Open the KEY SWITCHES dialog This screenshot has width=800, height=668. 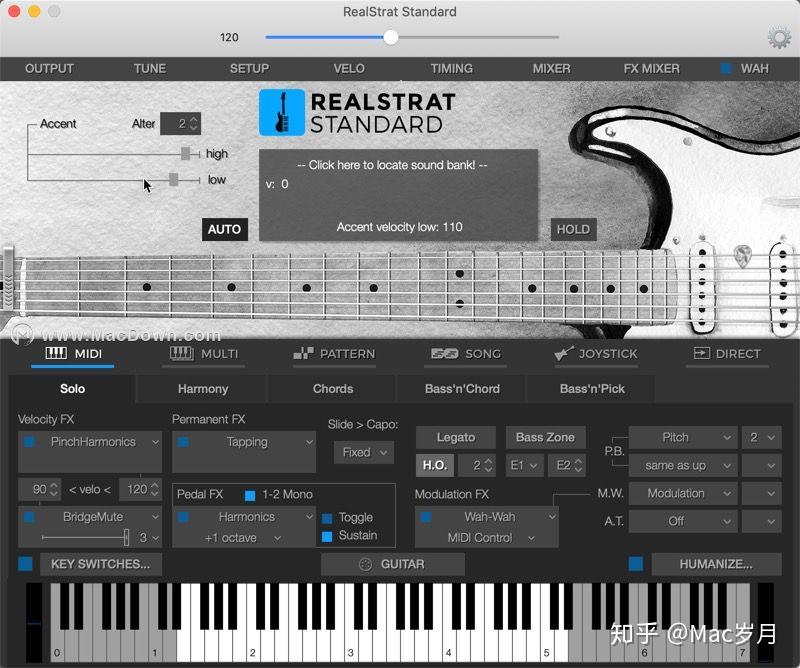click(101, 564)
